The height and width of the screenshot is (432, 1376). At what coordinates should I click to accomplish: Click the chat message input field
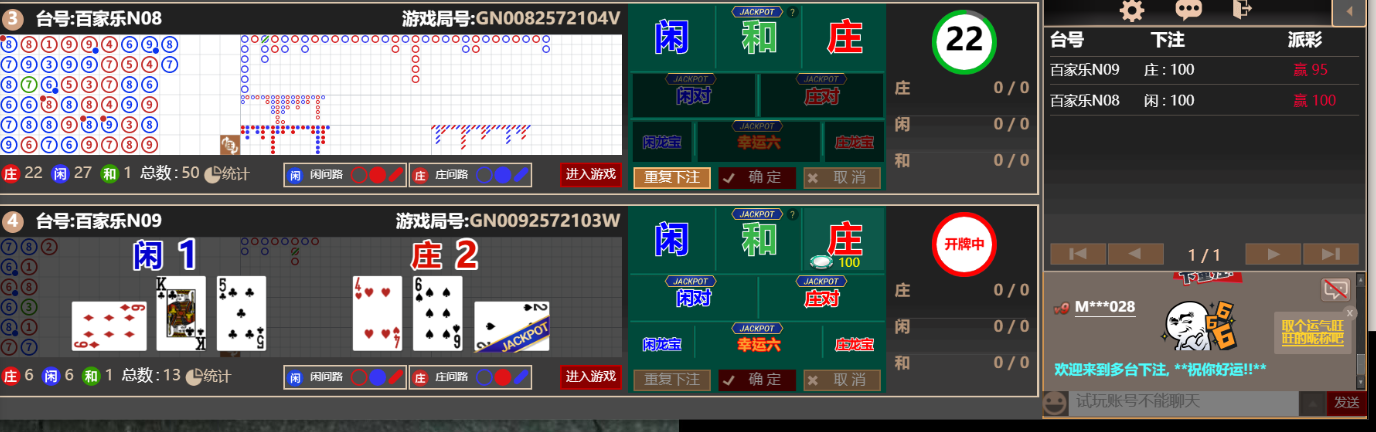point(1183,402)
